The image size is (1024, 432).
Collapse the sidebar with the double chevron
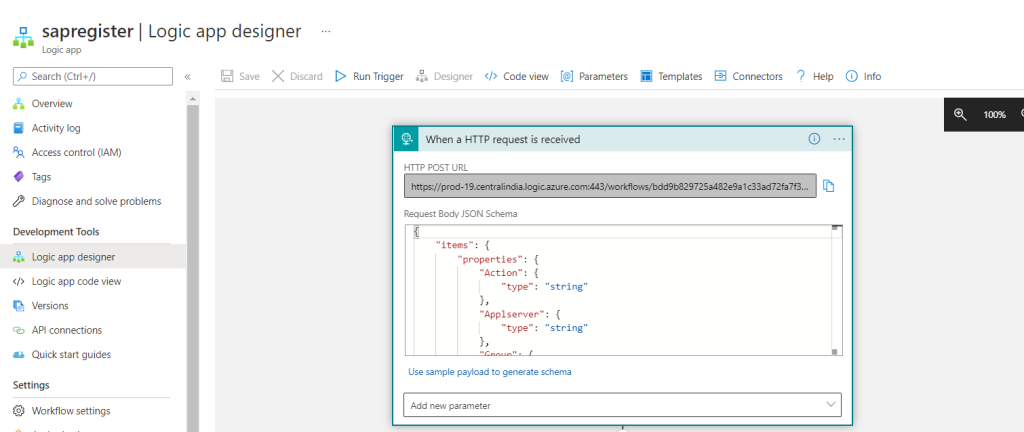(x=187, y=76)
